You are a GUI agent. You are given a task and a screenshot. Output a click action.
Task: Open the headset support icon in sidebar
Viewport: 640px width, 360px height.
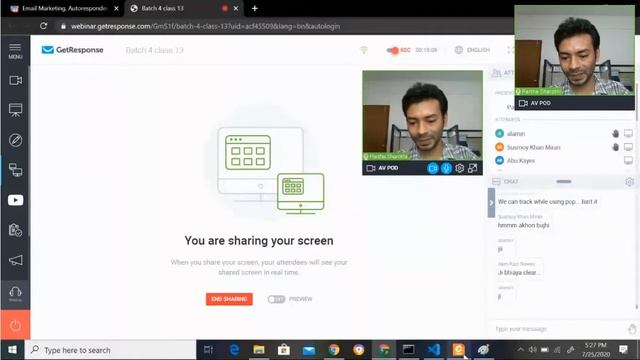16,293
